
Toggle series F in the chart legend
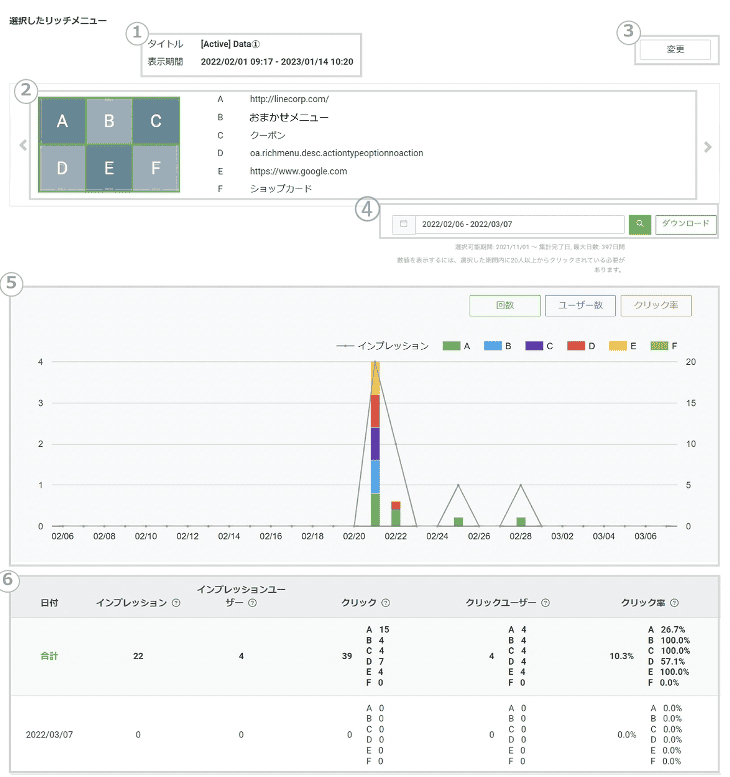pos(664,346)
